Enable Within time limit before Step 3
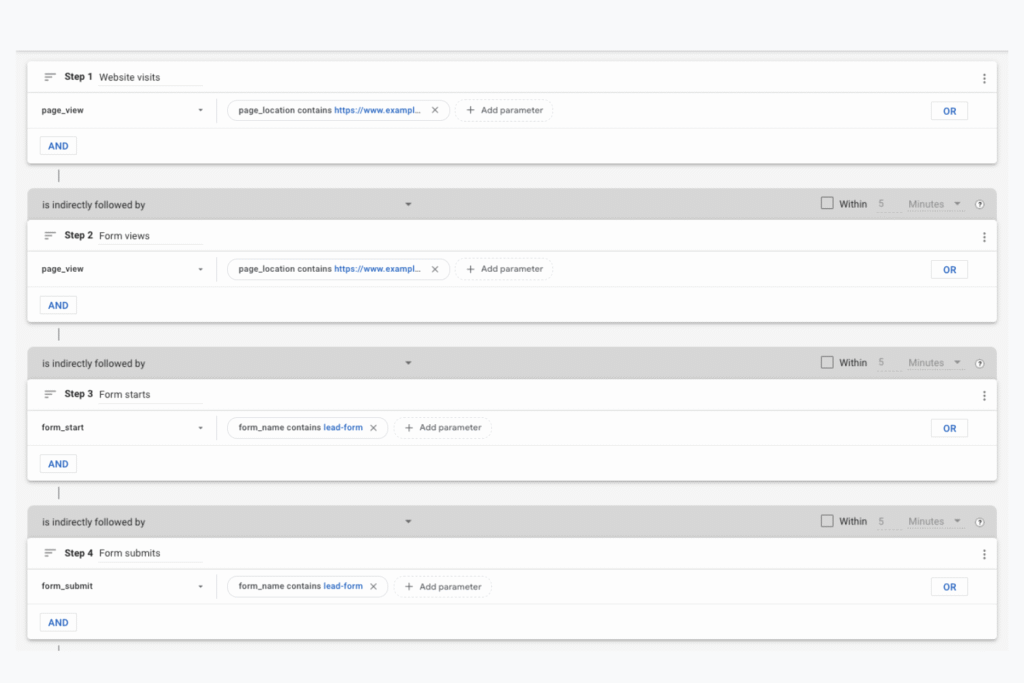Image resolution: width=1024 pixels, height=683 pixels. click(827, 362)
